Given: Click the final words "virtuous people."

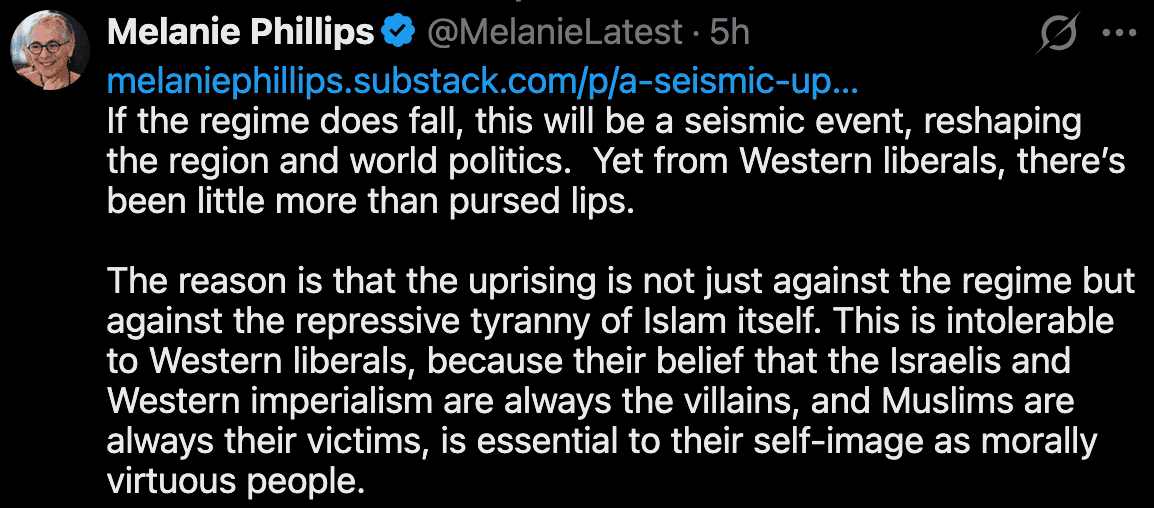Looking at the screenshot, I should pos(233,479).
